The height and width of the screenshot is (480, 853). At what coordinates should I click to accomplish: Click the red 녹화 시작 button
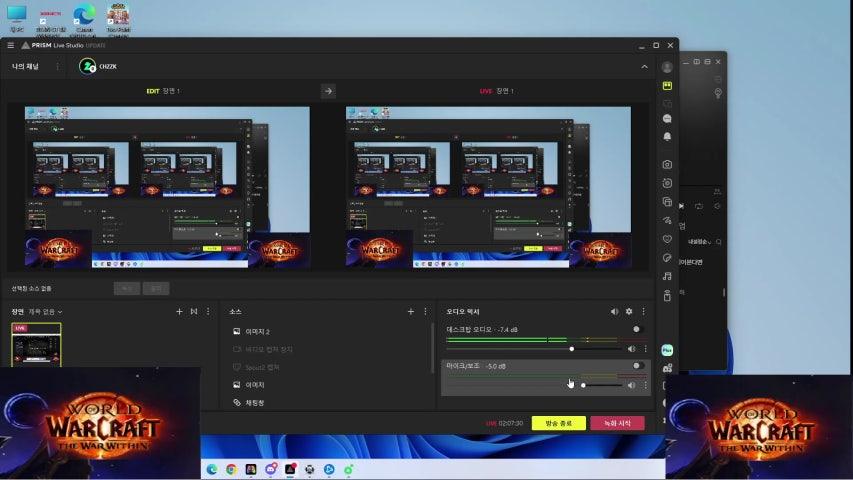point(617,423)
